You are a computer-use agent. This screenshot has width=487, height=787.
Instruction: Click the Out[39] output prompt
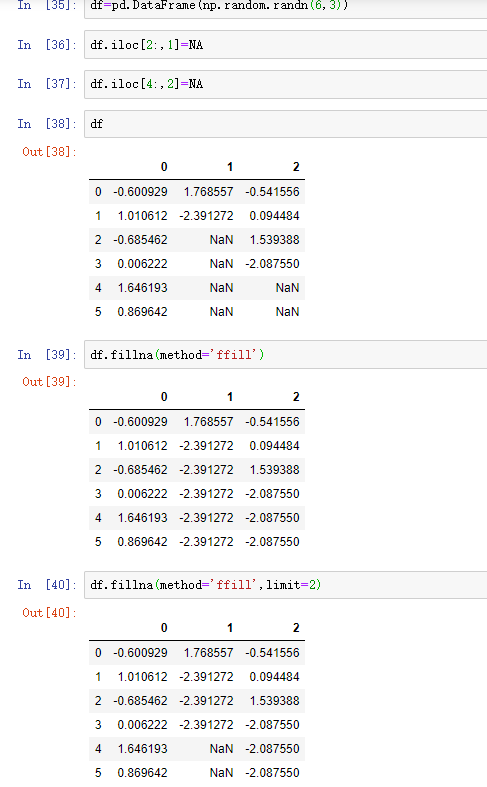pos(49,382)
